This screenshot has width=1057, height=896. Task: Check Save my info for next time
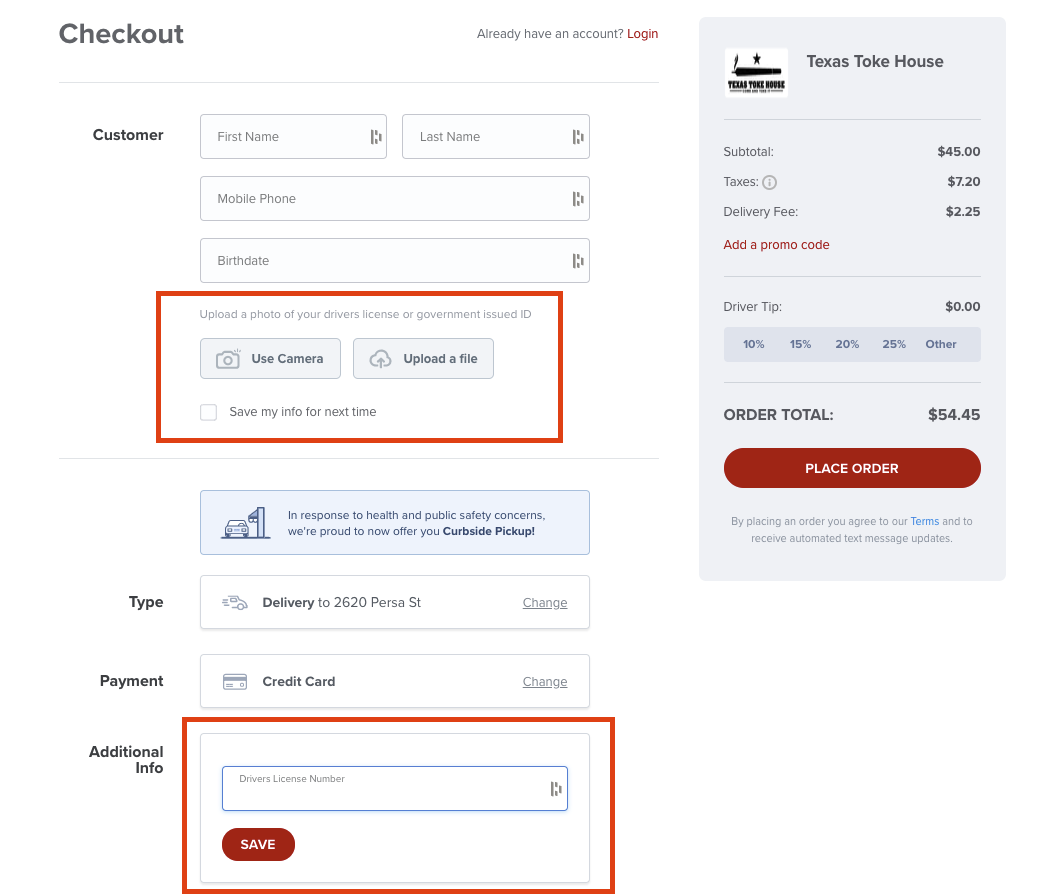click(208, 412)
